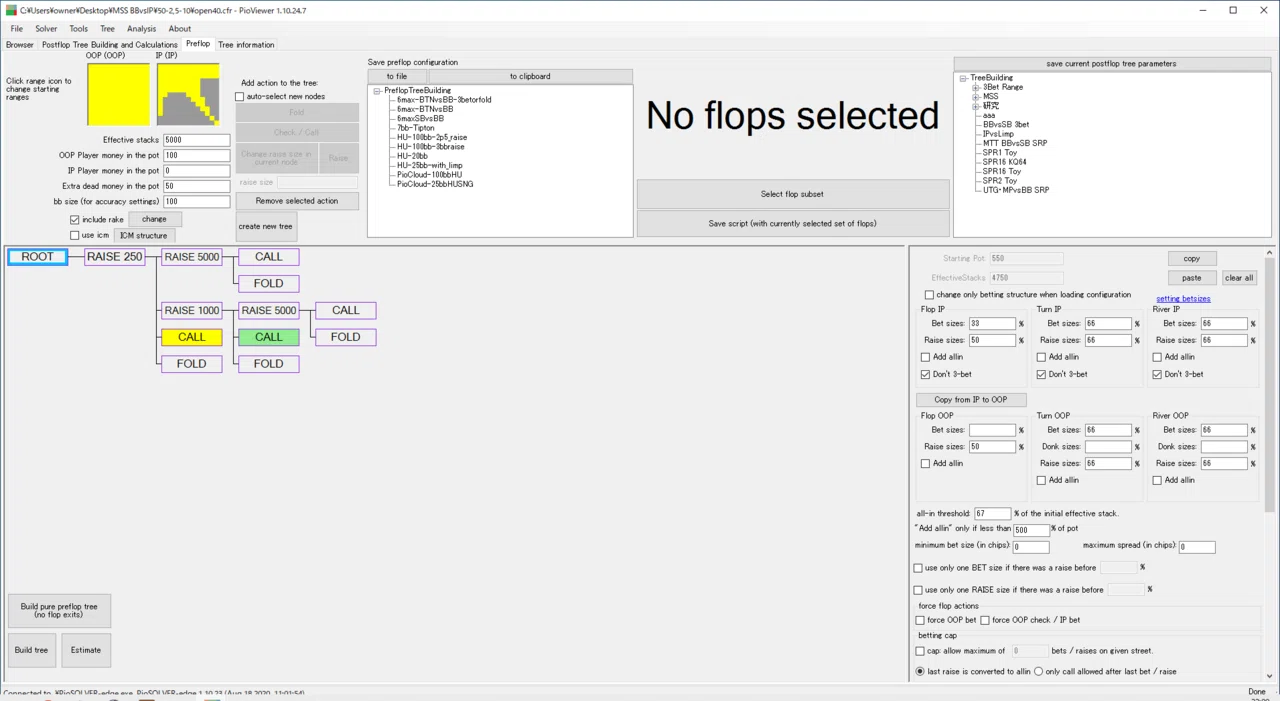Click the rake change button
Viewport: 1280px width, 701px height.
coord(154,219)
